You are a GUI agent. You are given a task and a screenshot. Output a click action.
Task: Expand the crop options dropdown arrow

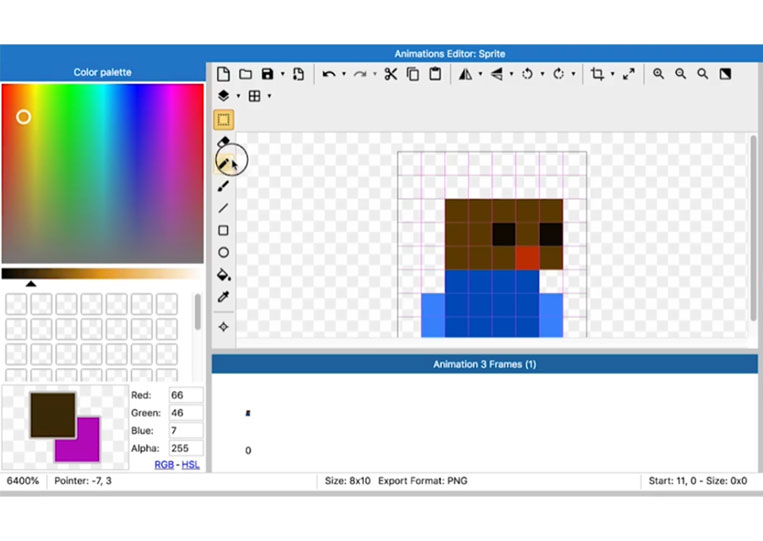coord(612,74)
